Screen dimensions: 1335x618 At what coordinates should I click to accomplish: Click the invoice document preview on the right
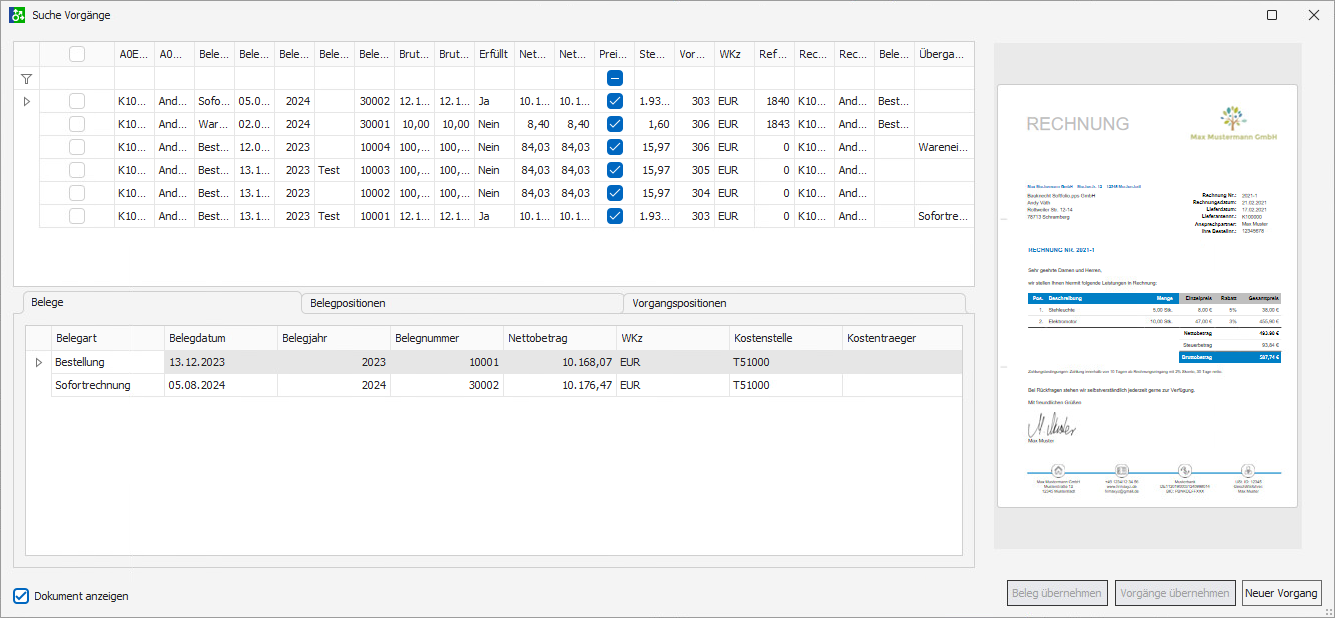pos(1147,300)
